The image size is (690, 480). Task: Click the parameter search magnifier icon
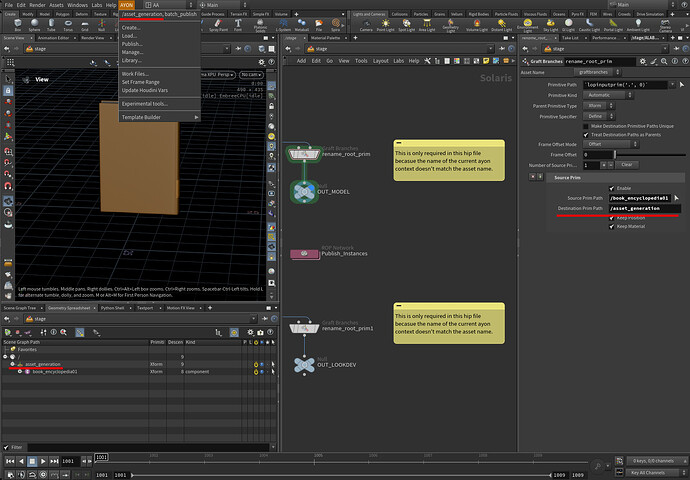[x=664, y=61]
